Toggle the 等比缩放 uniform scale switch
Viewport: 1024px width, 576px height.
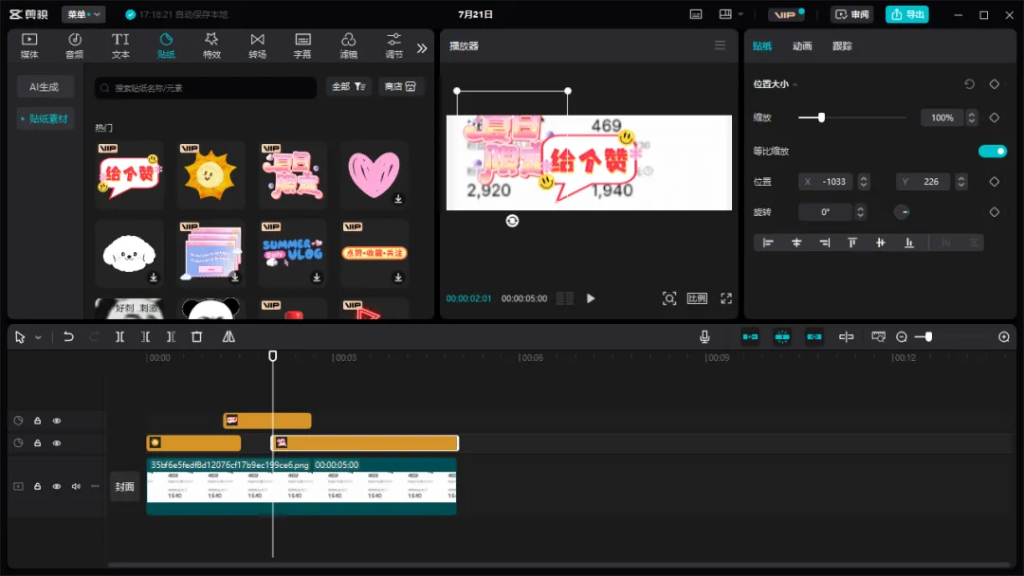pyautogui.click(x=992, y=151)
